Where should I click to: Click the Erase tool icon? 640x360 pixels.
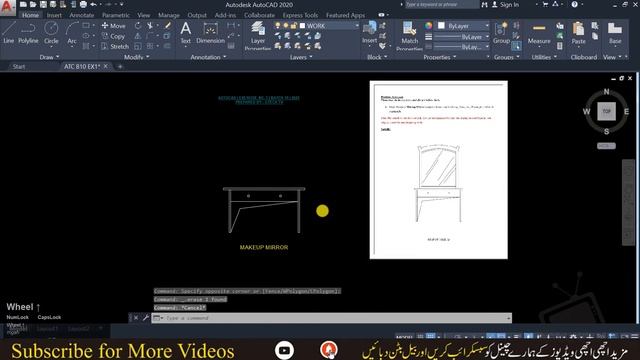(168, 26)
